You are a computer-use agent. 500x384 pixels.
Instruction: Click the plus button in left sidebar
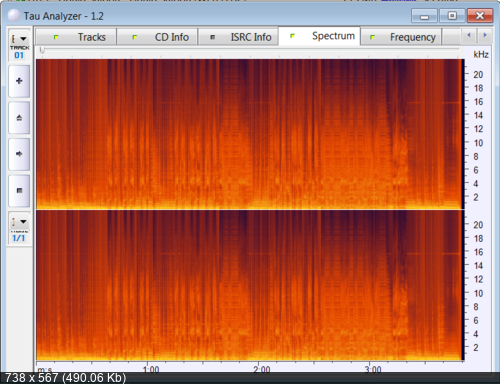tap(19, 81)
